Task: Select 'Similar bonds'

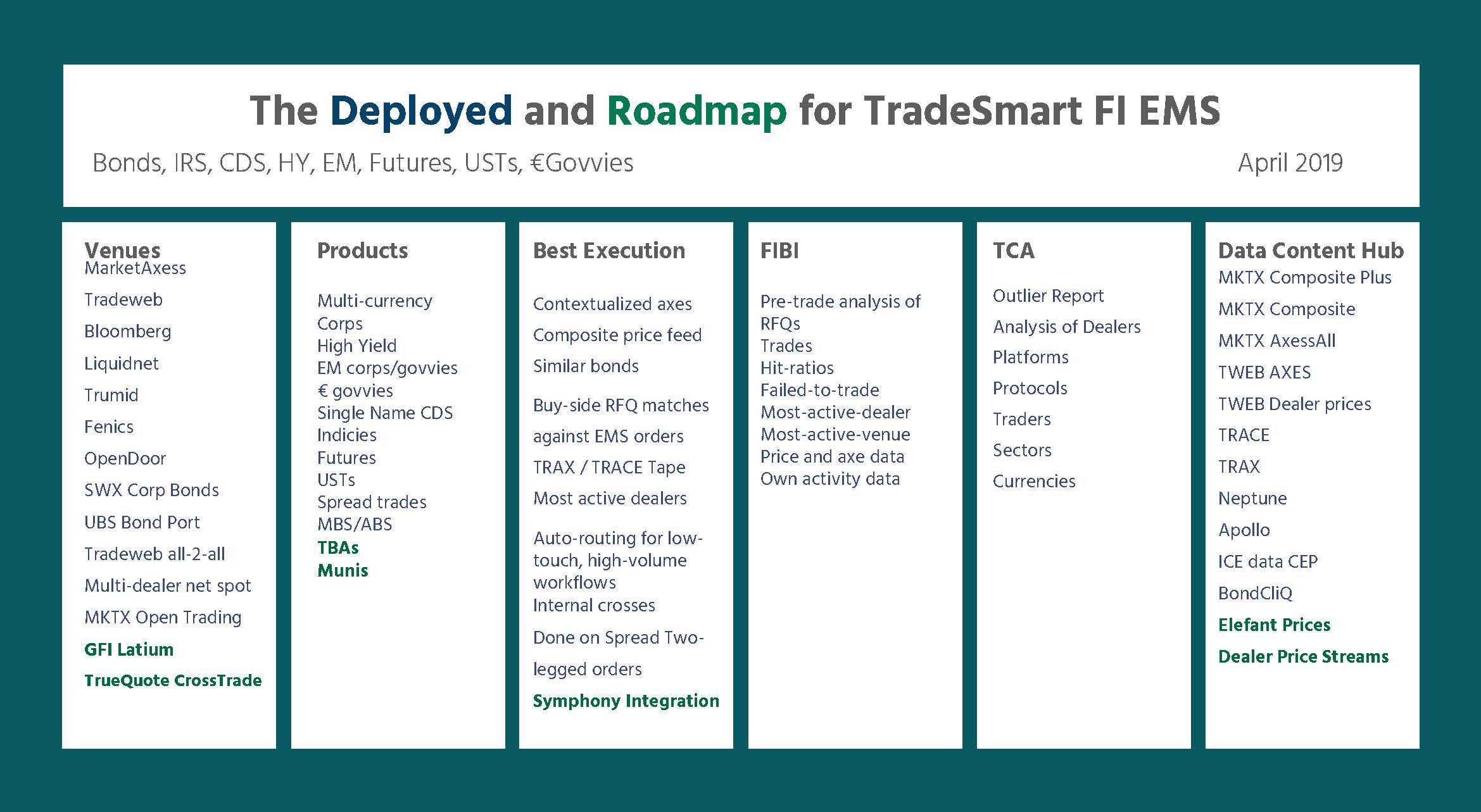Action: (x=586, y=366)
